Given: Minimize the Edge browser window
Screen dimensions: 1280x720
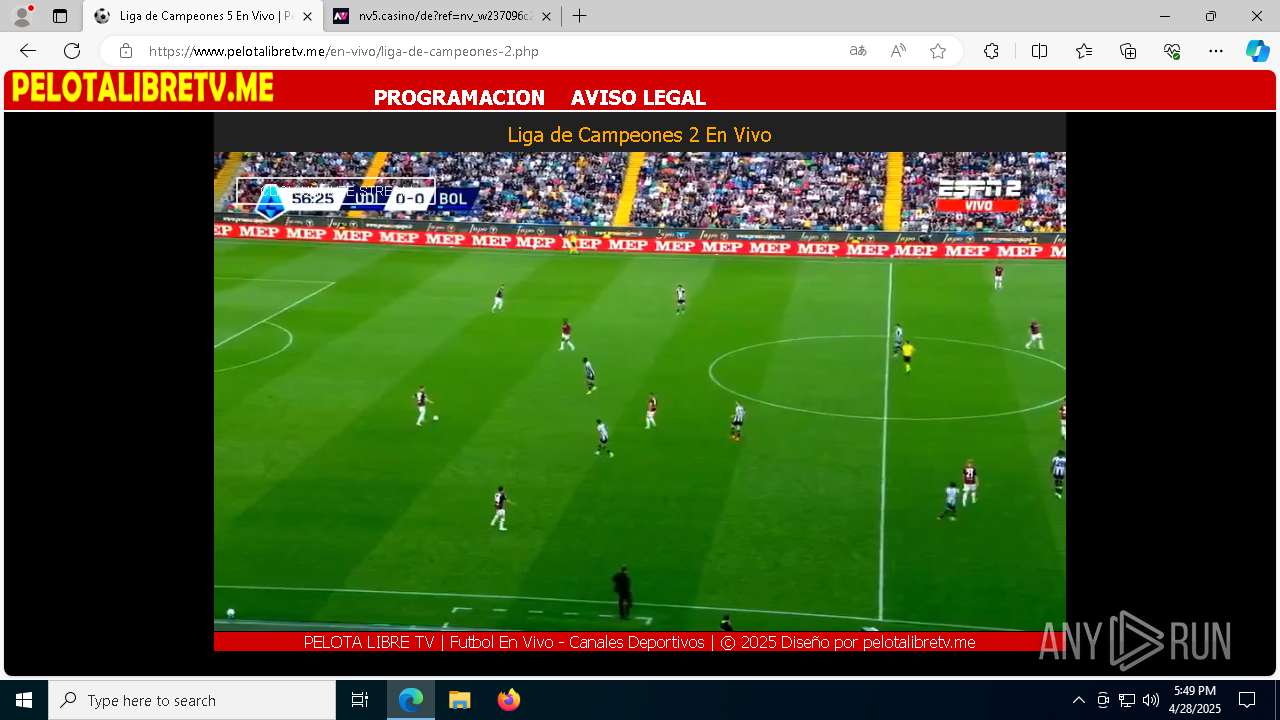Looking at the screenshot, I should tap(1165, 16).
